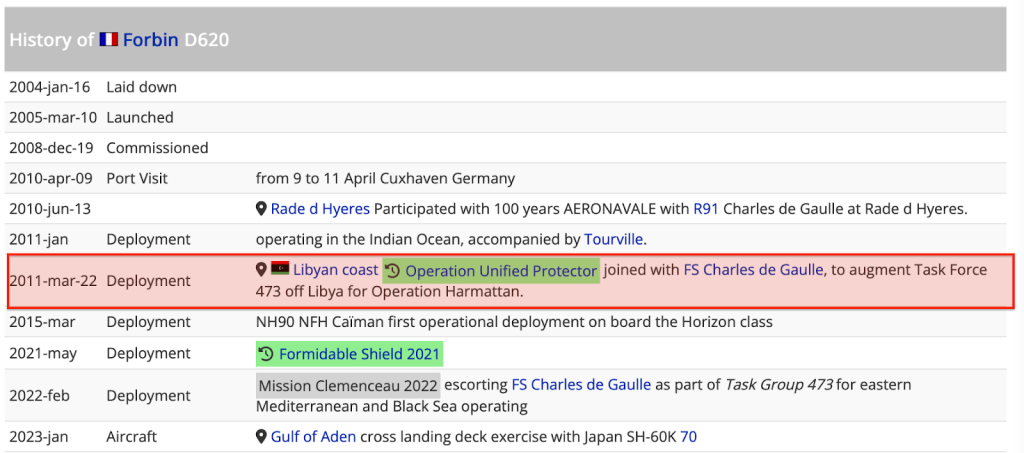The width and height of the screenshot is (1024, 453).
Task: Click the highlighted 2011-mar-22 date cell
Action: pos(53,281)
